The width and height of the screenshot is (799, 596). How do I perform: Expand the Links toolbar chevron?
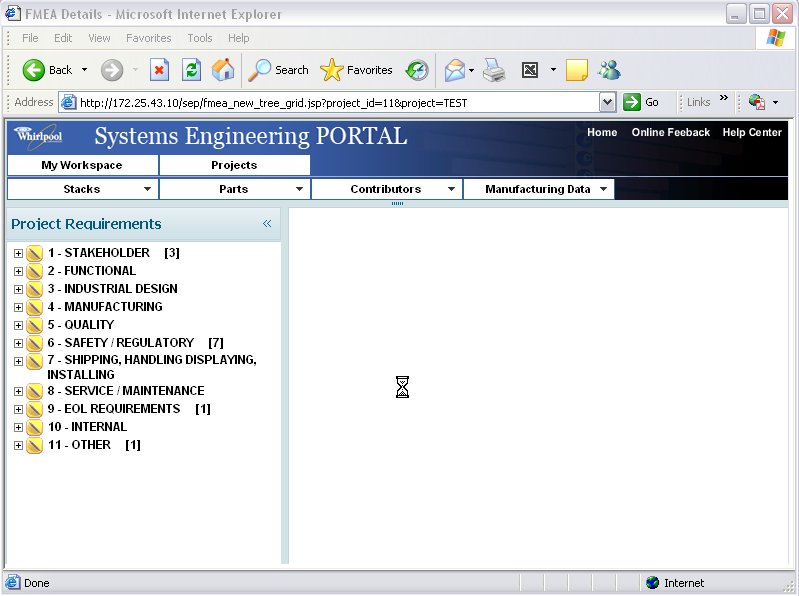[x=724, y=98]
